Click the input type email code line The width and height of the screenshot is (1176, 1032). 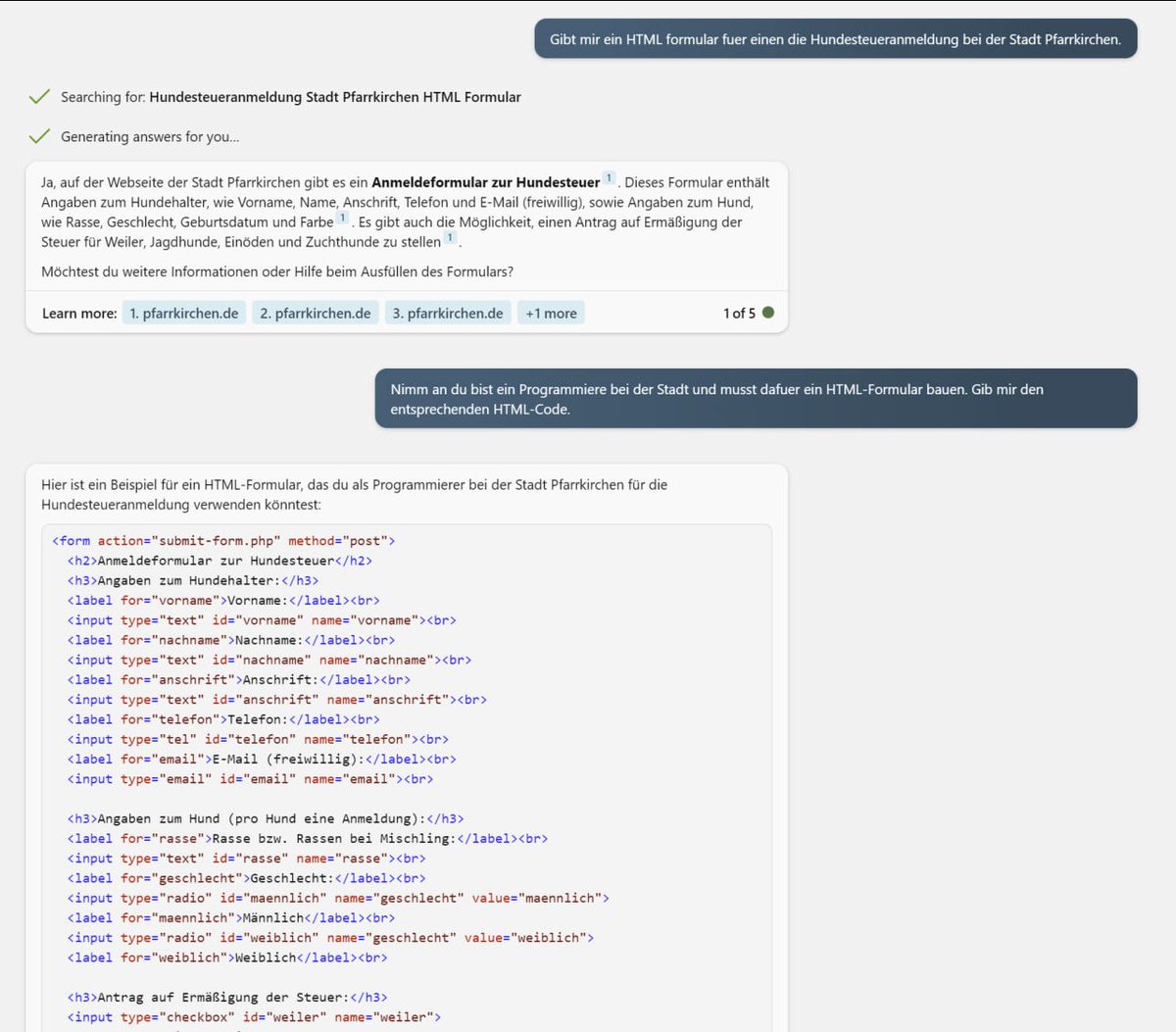[x=250, y=779]
